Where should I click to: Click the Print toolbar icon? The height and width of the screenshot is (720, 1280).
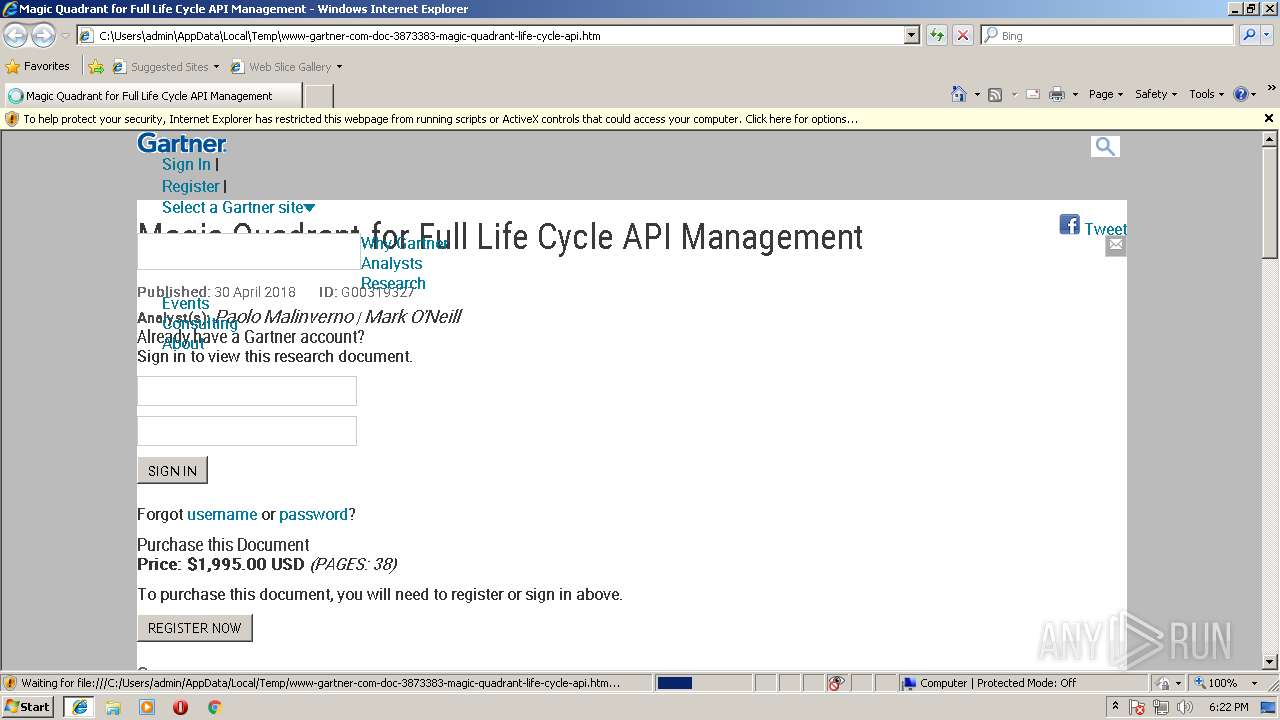pyautogui.click(x=1057, y=94)
